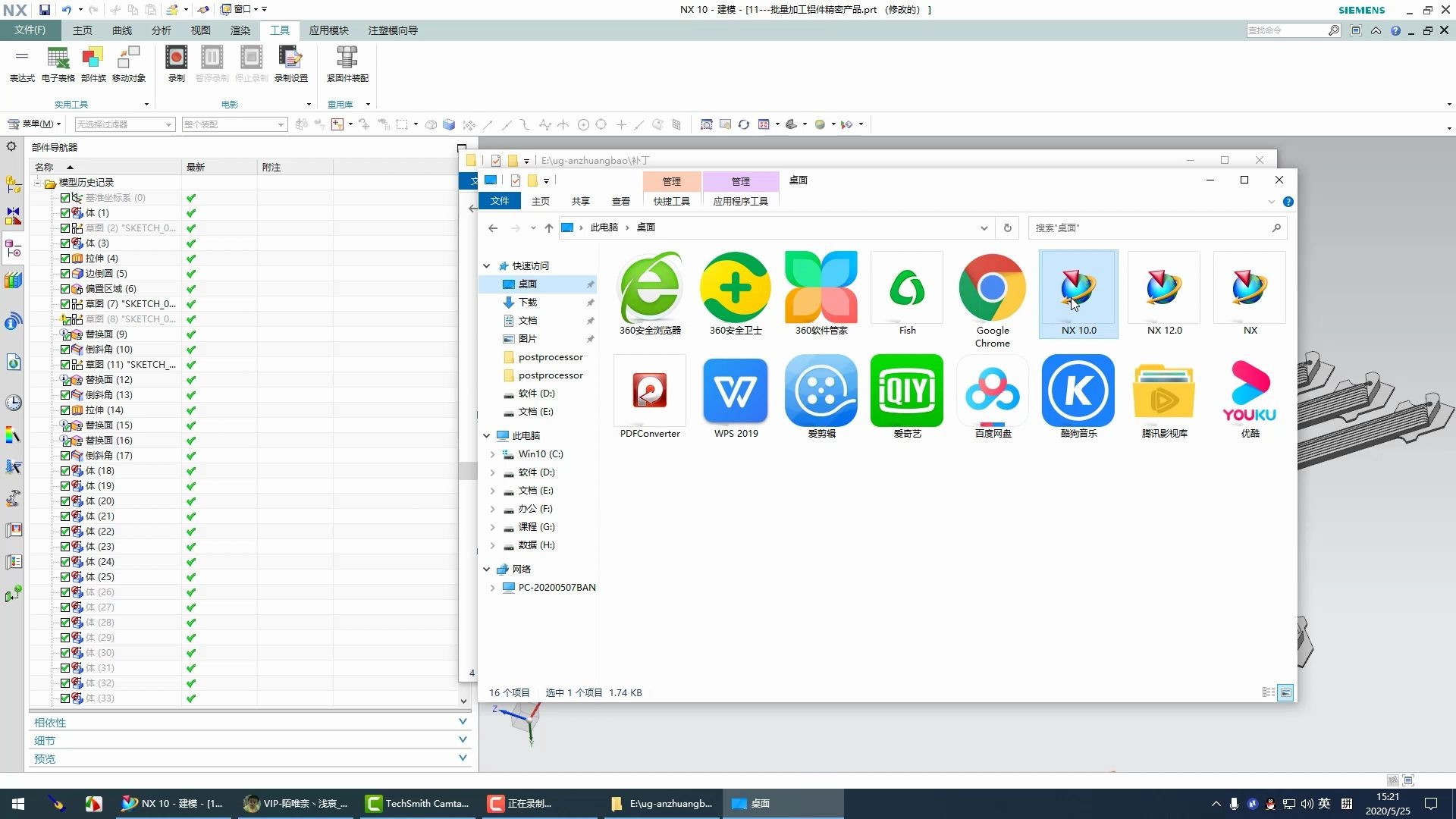Toggle checkbox for 体 (25) feature
This screenshot has width=1456, height=819.
coord(65,577)
